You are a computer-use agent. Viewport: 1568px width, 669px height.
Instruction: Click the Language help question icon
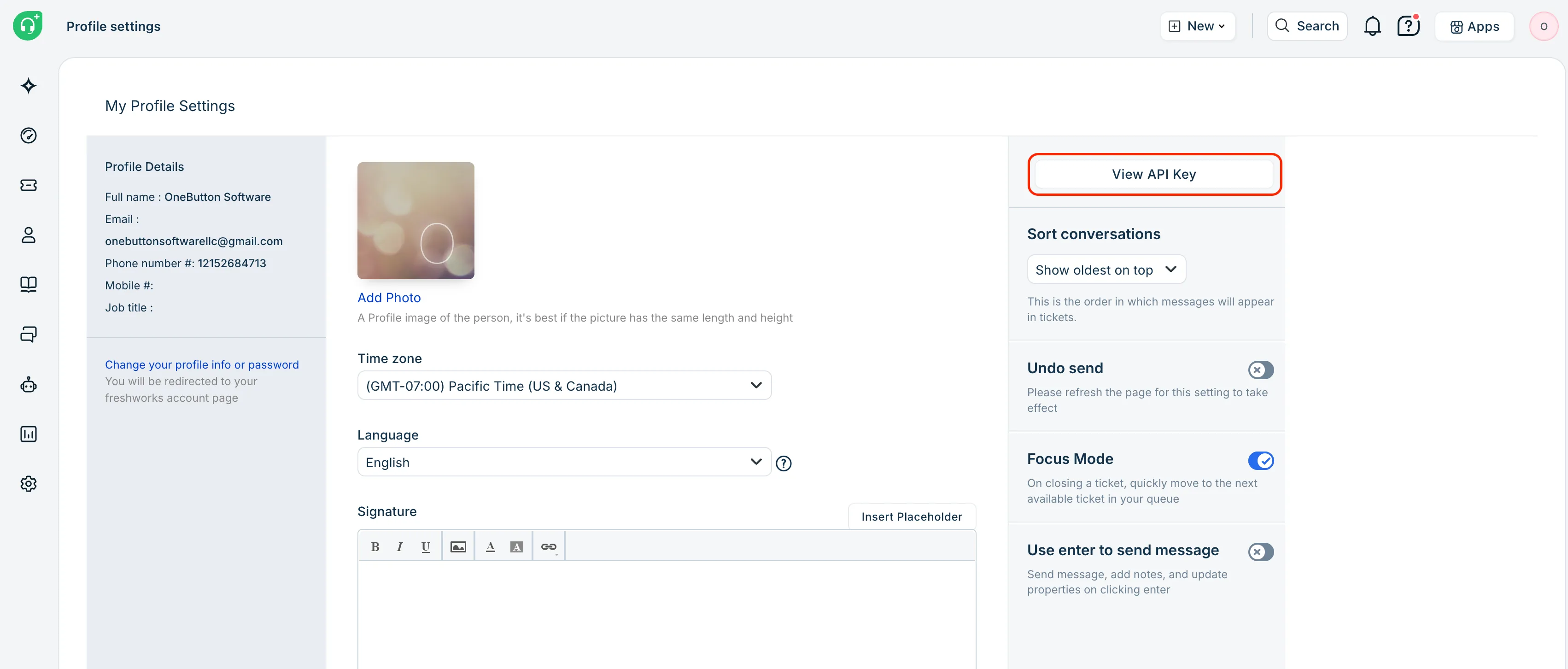coord(784,463)
